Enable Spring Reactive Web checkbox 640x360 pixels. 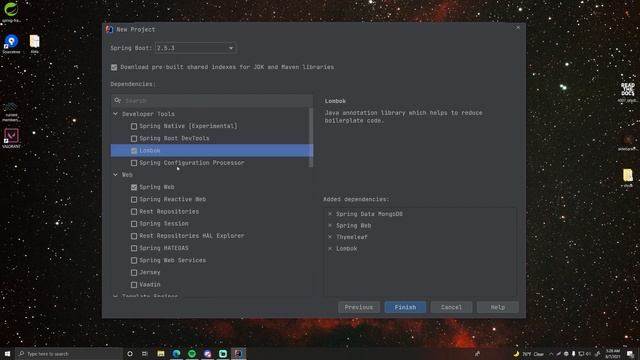[134, 200]
